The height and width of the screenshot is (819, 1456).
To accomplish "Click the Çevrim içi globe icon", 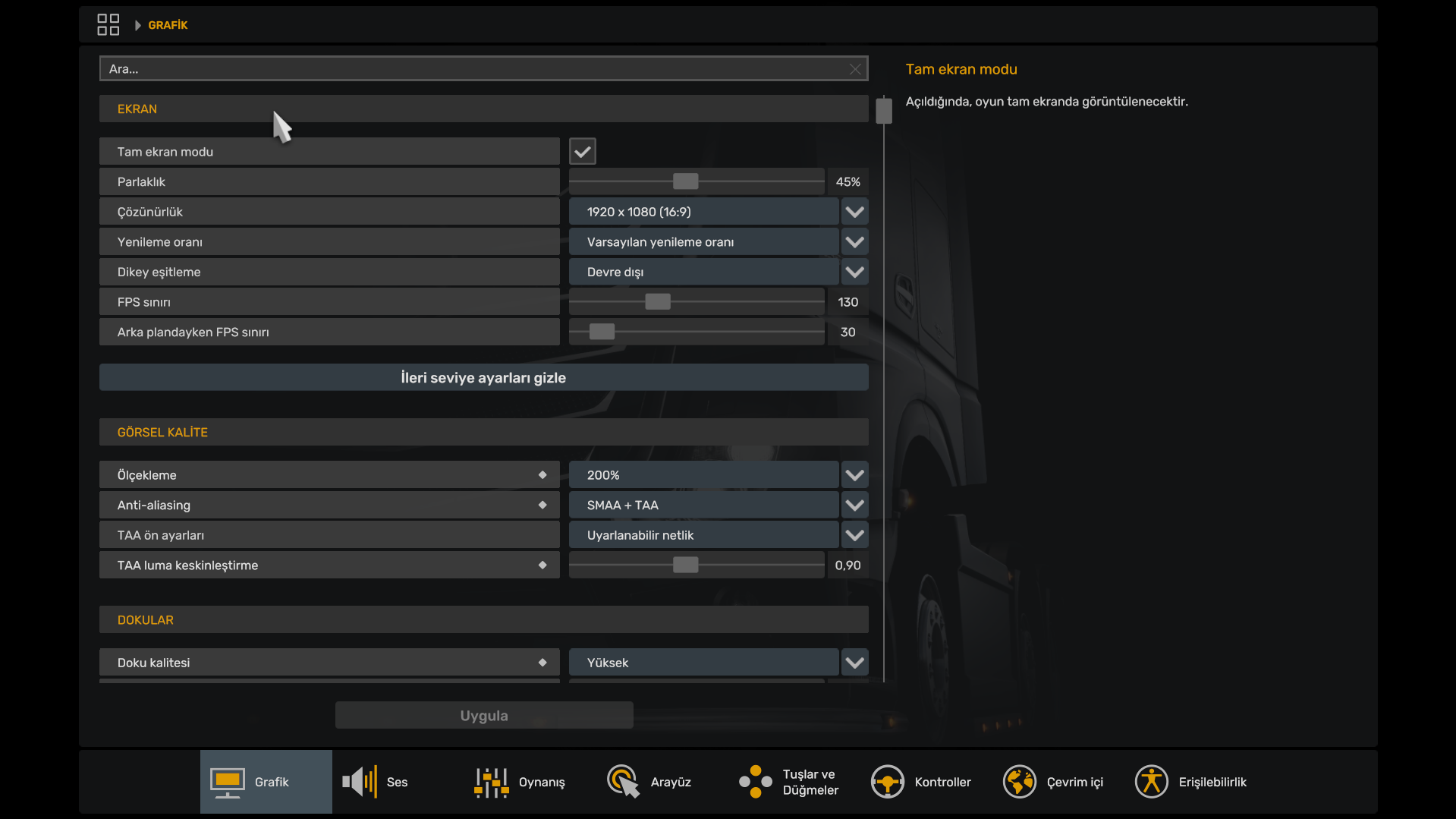I will tap(1019, 782).
